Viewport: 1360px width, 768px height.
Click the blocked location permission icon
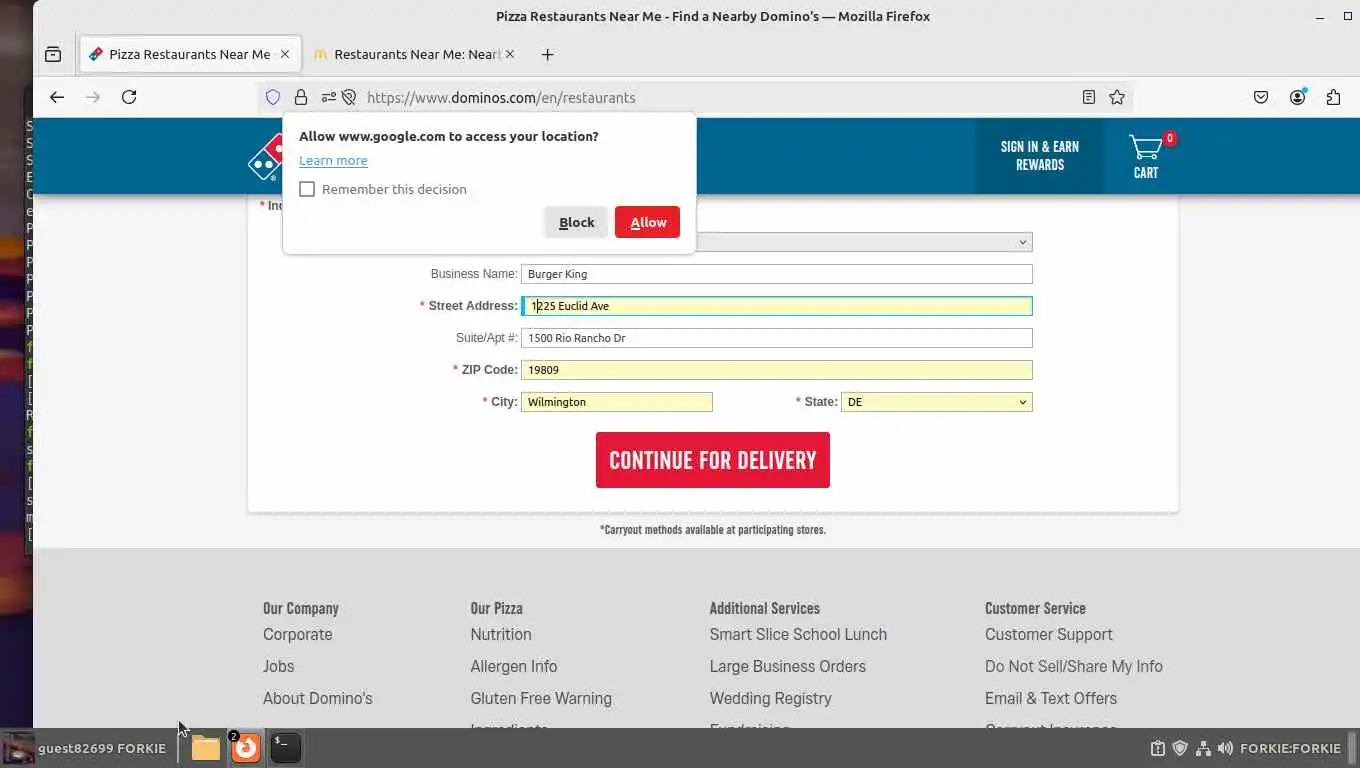(x=349, y=97)
